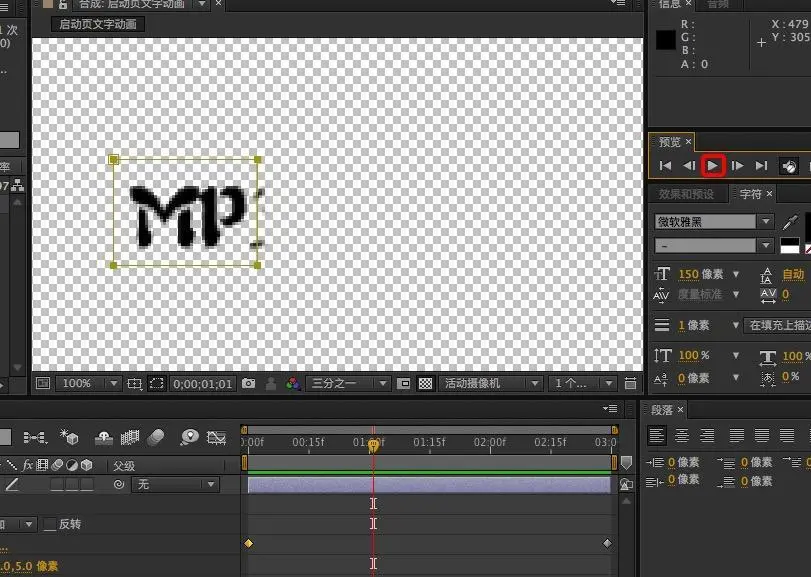This screenshot has width=811, height=577.
Task: Jump to last frame in Preview panel
Action: (x=761, y=166)
